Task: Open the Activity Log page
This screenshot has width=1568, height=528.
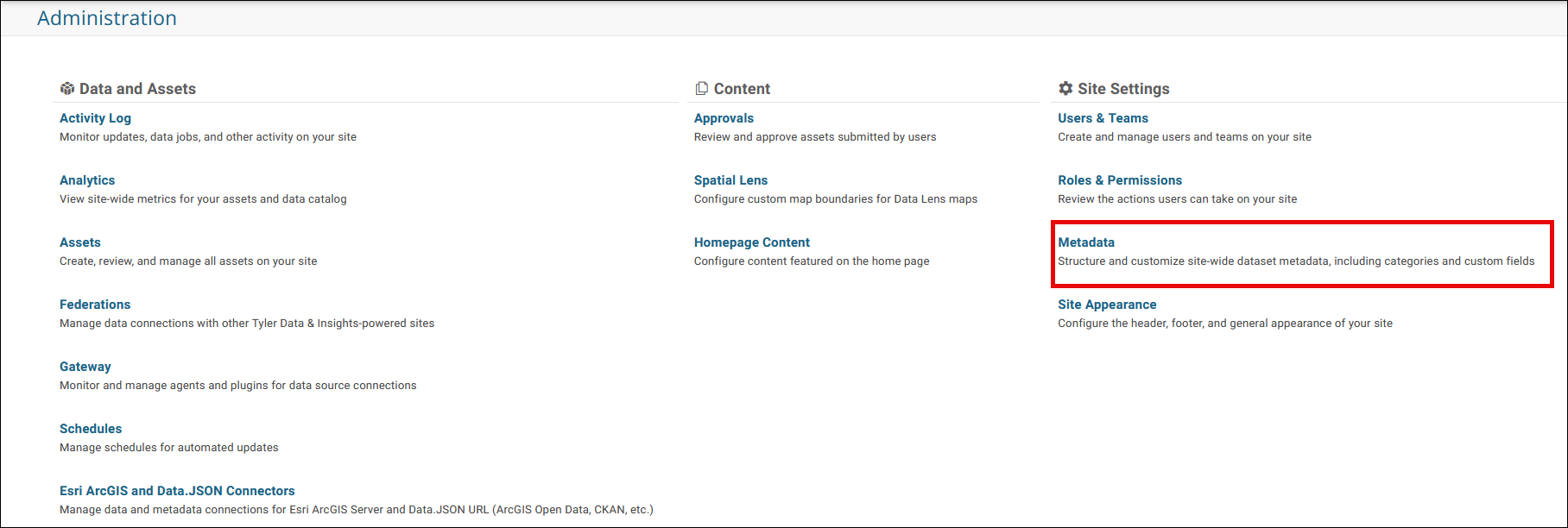Action: tap(95, 118)
